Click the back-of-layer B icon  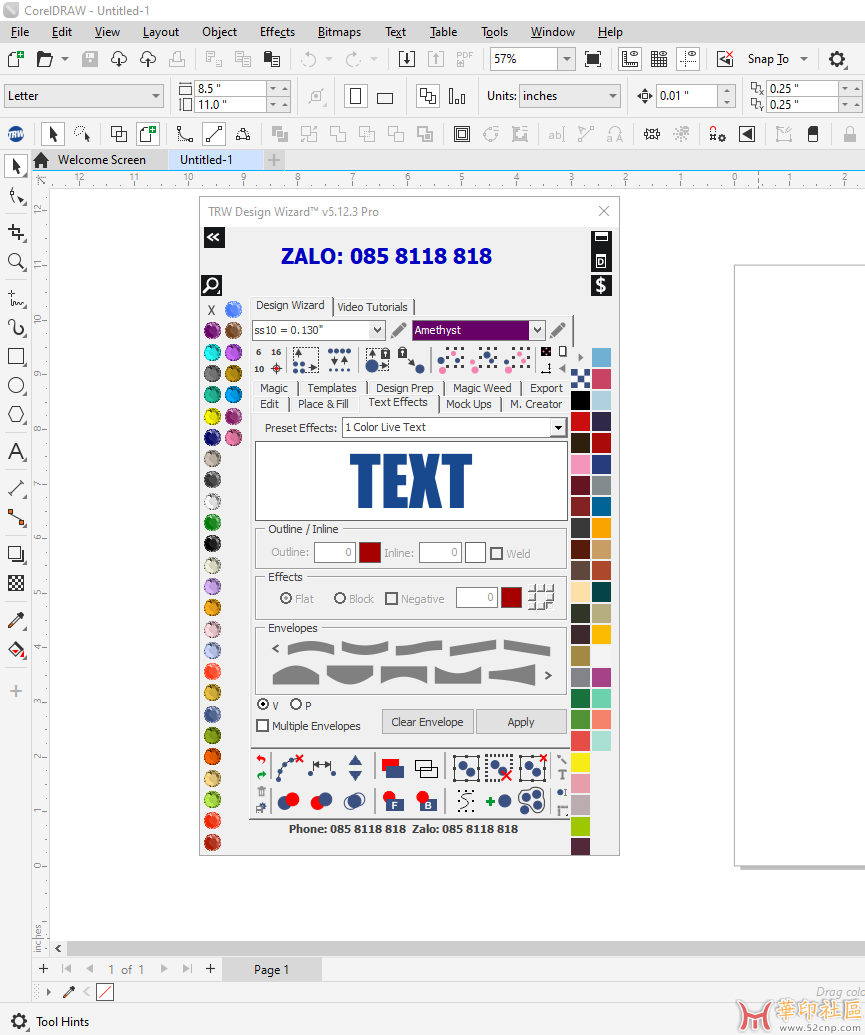(x=427, y=801)
